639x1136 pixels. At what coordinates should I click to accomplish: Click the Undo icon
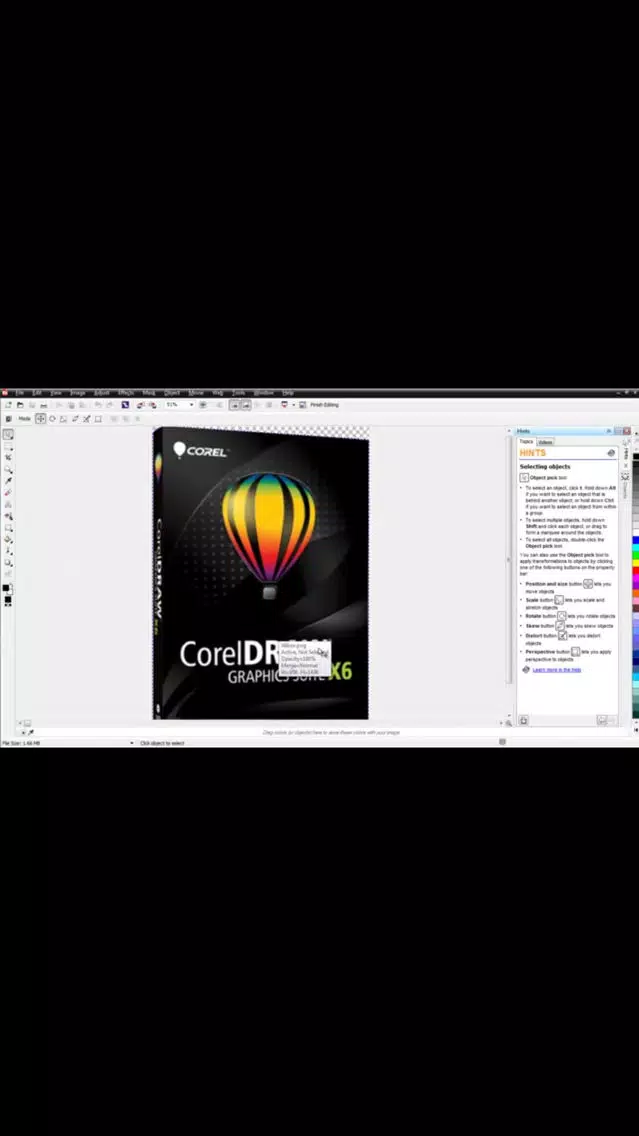pos(98,405)
